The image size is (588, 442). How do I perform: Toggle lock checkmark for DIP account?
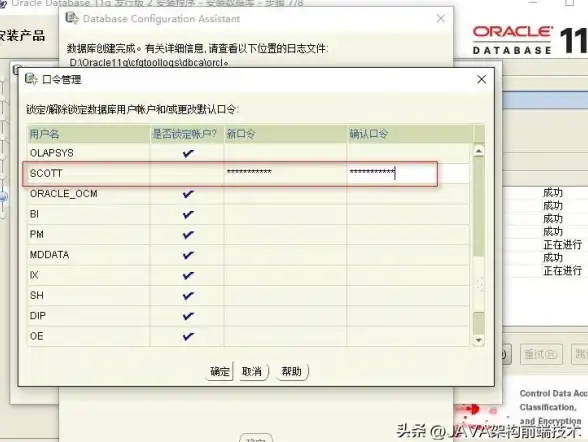click(x=188, y=316)
